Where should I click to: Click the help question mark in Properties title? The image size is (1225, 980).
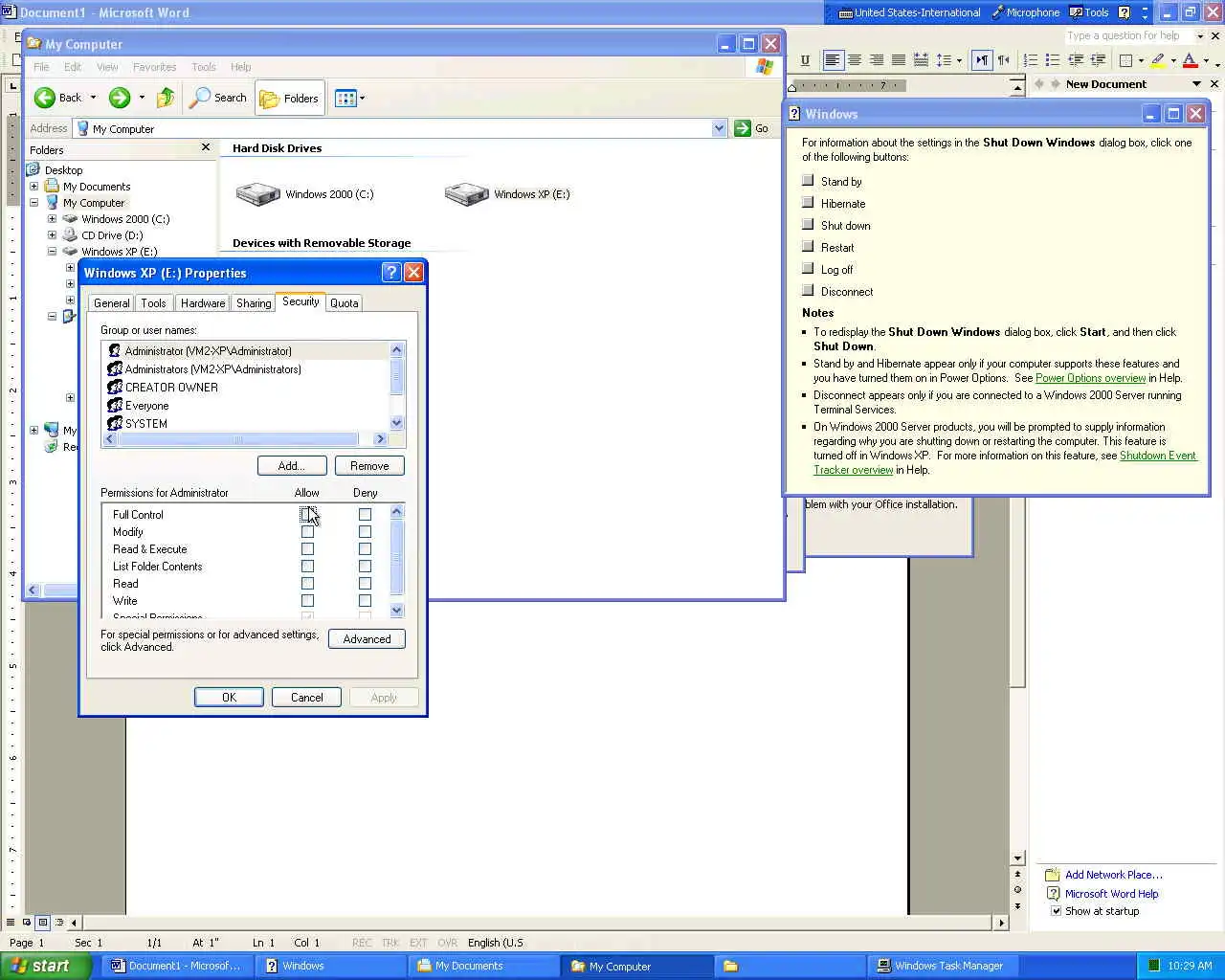tap(390, 273)
